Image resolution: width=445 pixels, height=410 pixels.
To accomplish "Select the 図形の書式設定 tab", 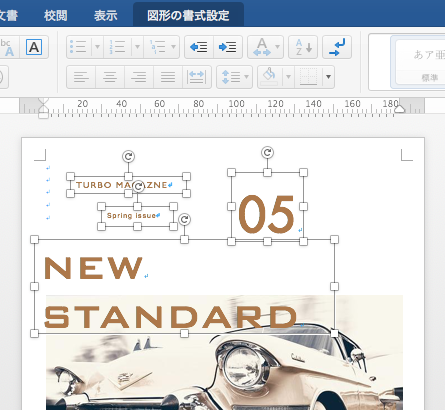I will point(188,15).
